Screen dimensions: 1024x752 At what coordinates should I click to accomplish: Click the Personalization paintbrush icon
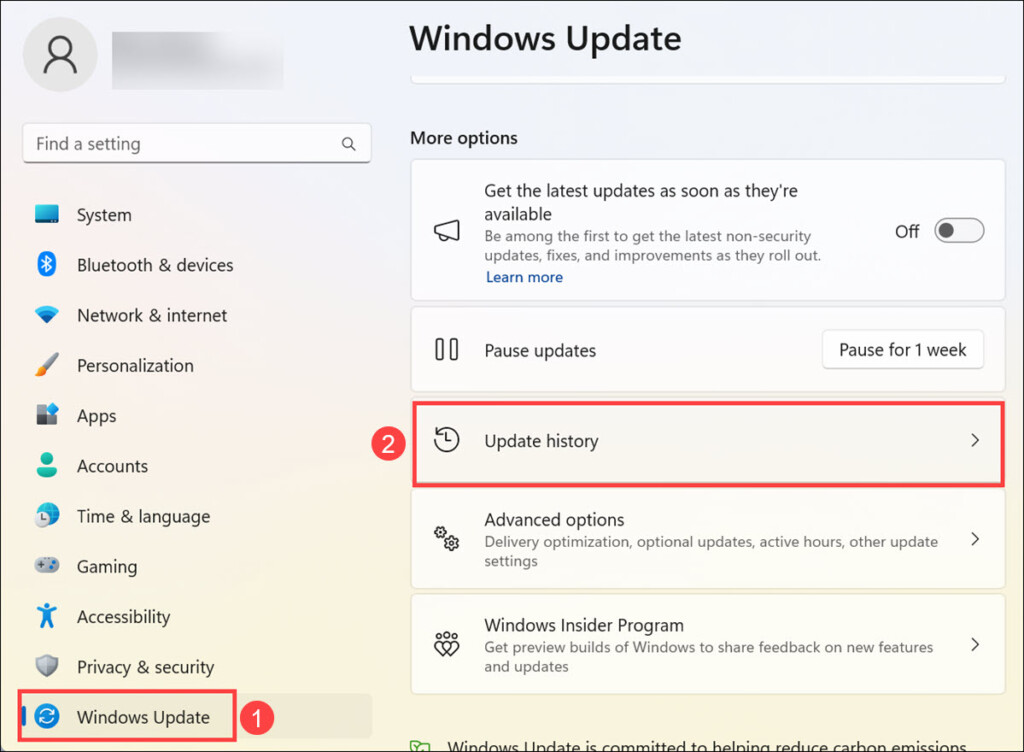point(47,365)
